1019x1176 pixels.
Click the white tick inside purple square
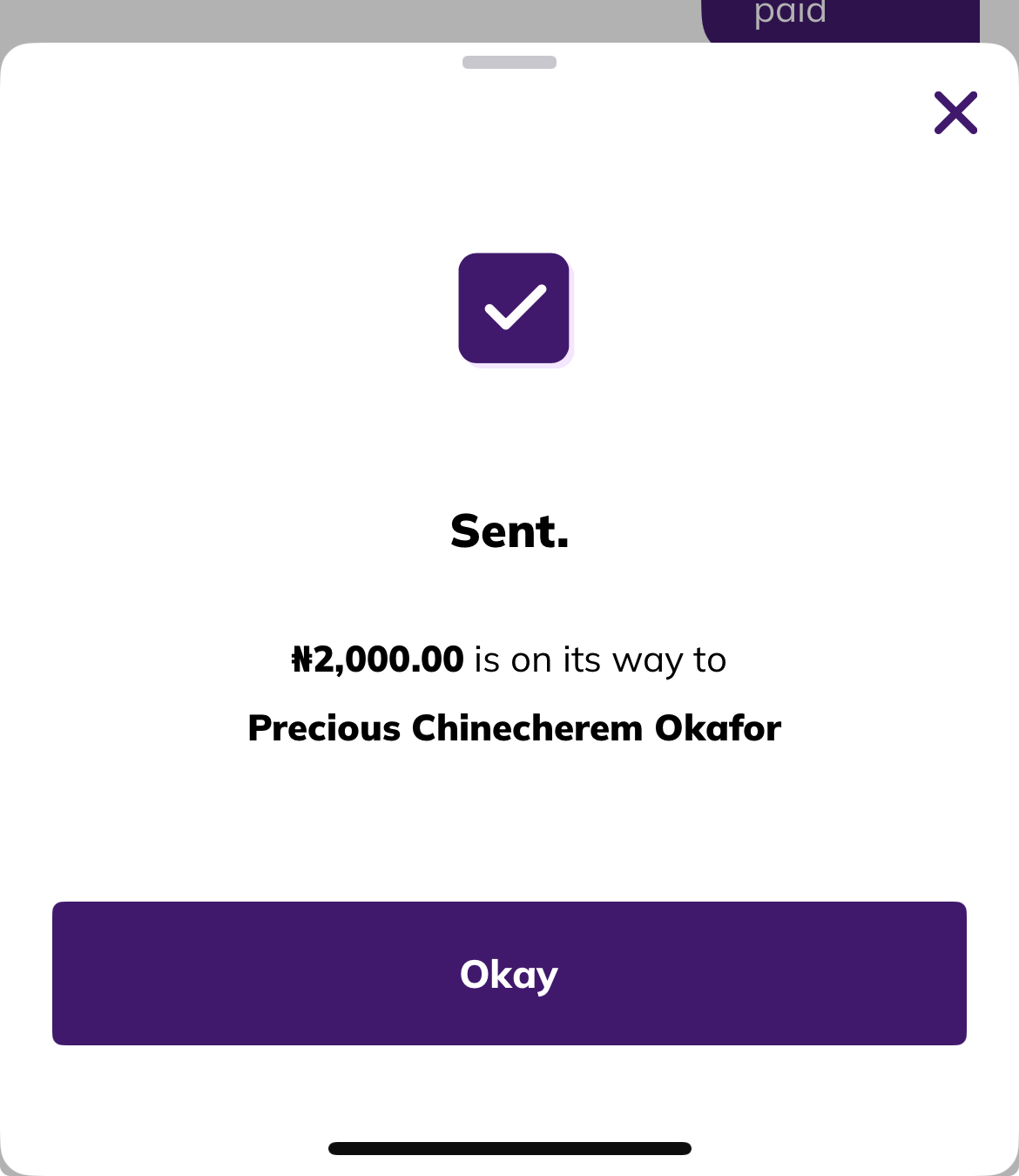[x=515, y=308]
